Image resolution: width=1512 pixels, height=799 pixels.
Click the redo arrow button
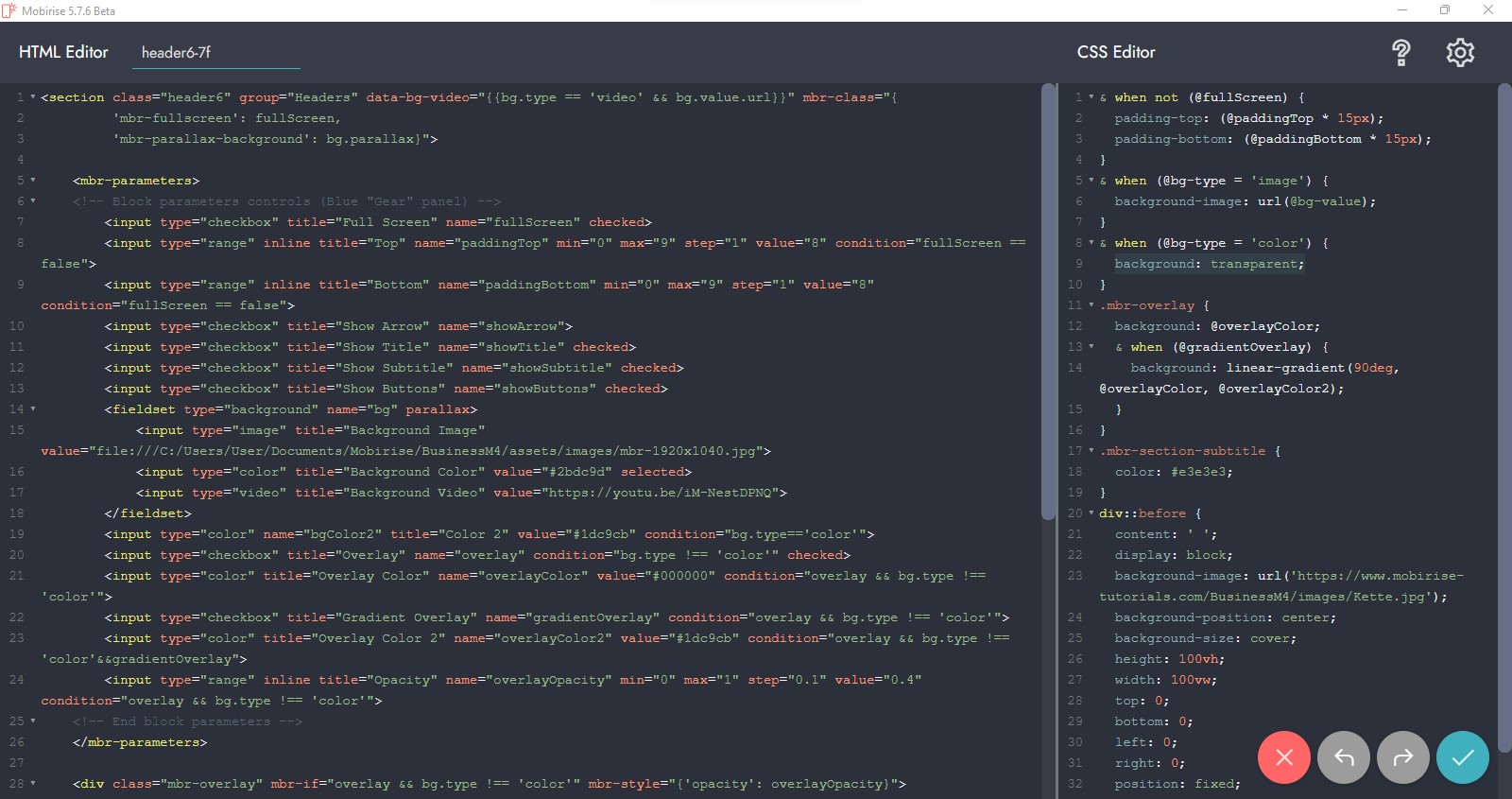click(x=1402, y=757)
